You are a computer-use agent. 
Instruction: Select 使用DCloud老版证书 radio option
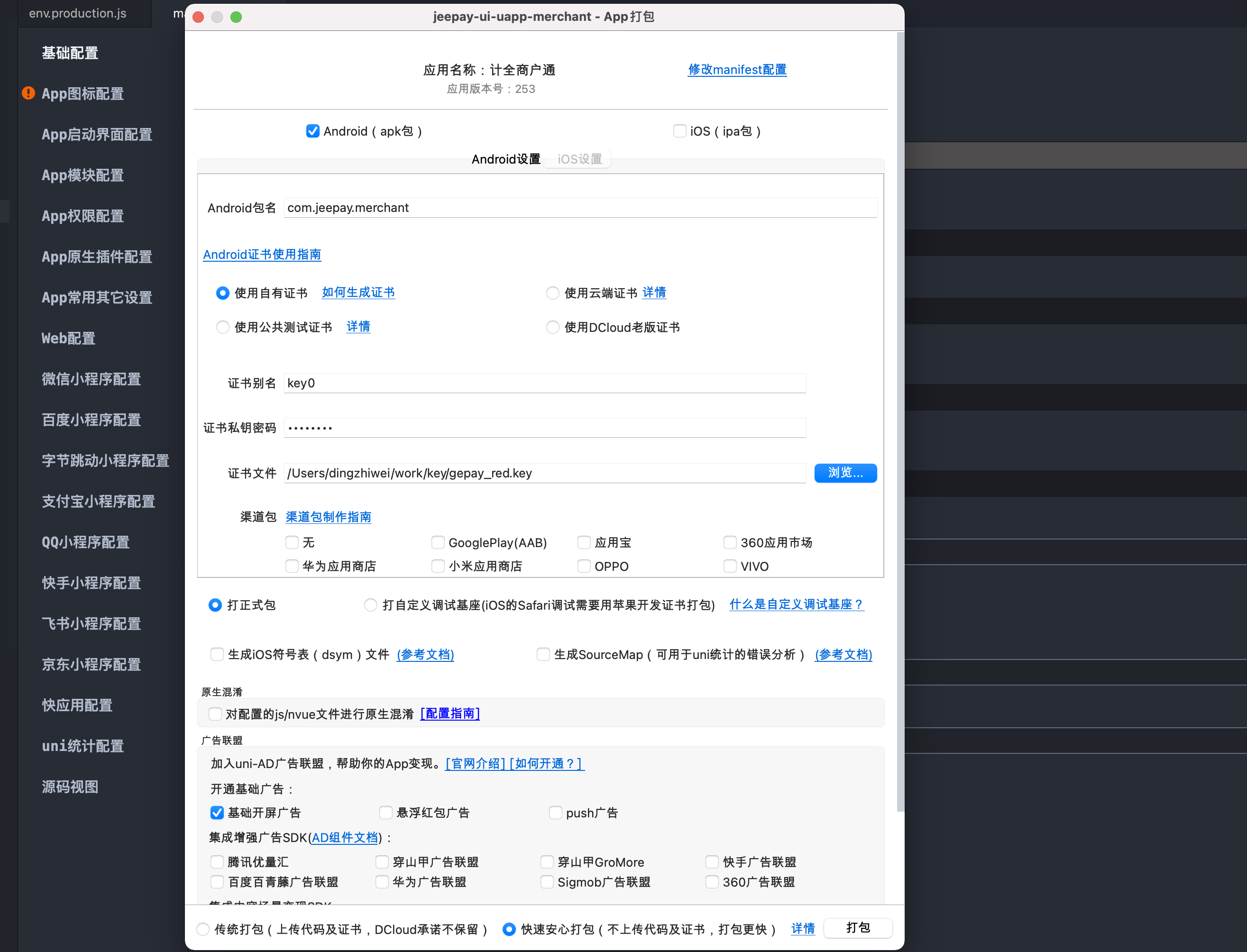pos(552,327)
